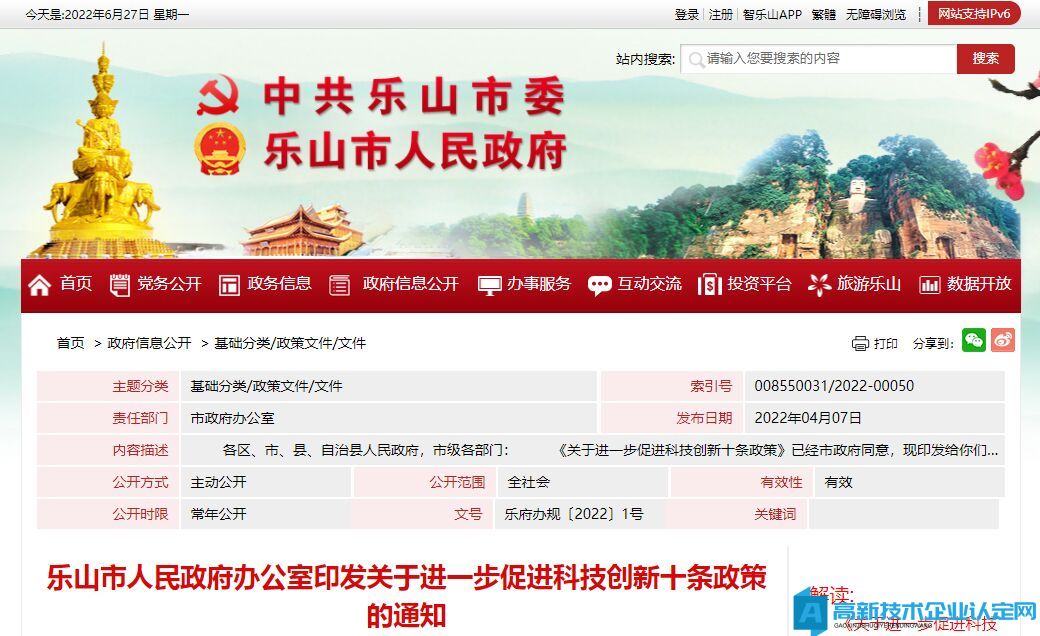Click the home icon in navigation bar
The image size is (1040, 636).
tap(39, 285)
